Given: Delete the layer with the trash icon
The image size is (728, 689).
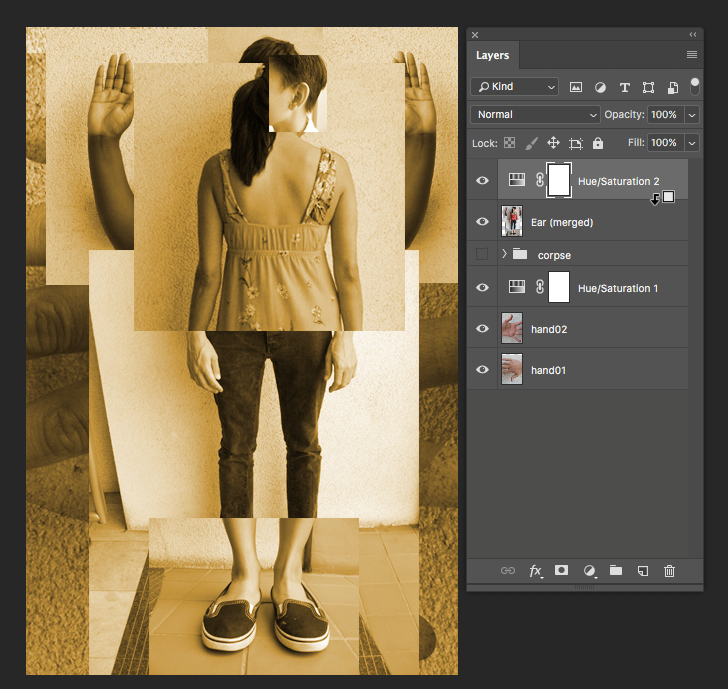Looking at the screenshot, I should (670, 570).
